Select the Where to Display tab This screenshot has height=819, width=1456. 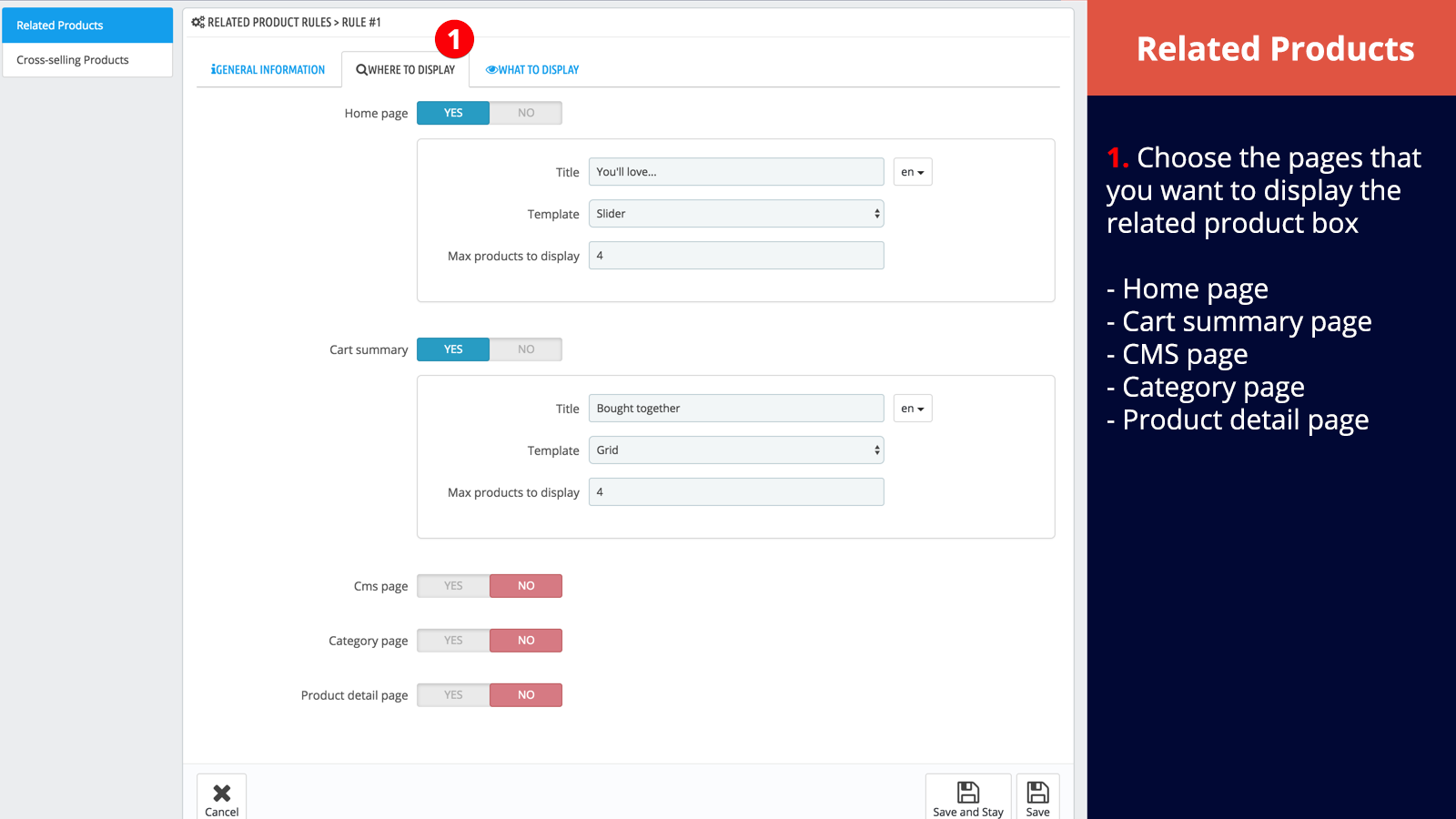point(405,70)
